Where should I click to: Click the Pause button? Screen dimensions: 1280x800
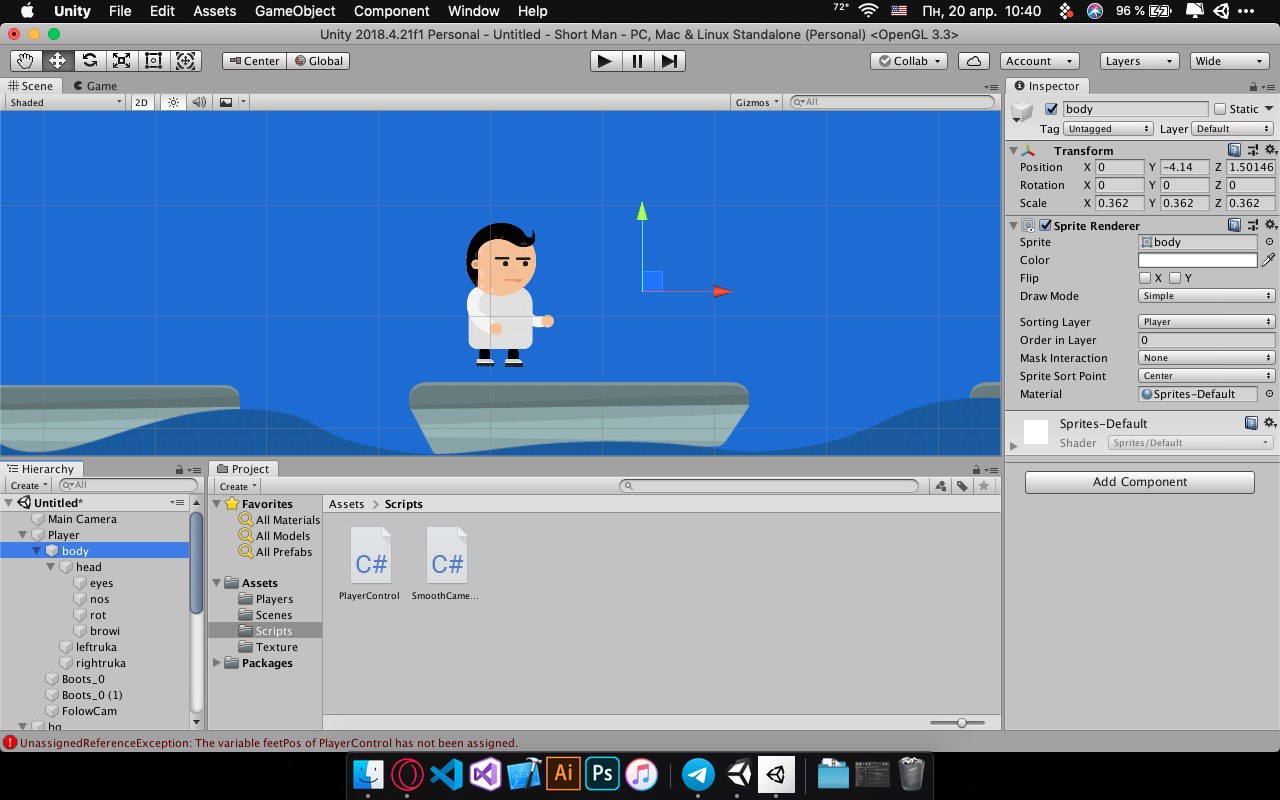tap(637, 61)
